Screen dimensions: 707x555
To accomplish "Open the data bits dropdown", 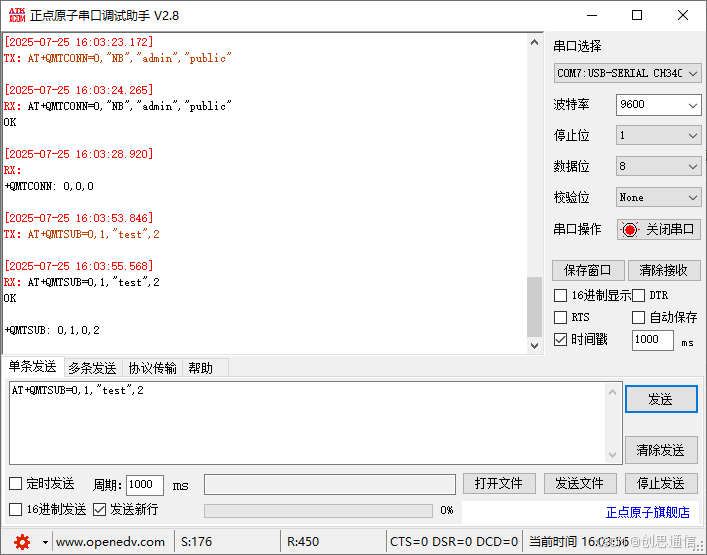I will point(658,166).
